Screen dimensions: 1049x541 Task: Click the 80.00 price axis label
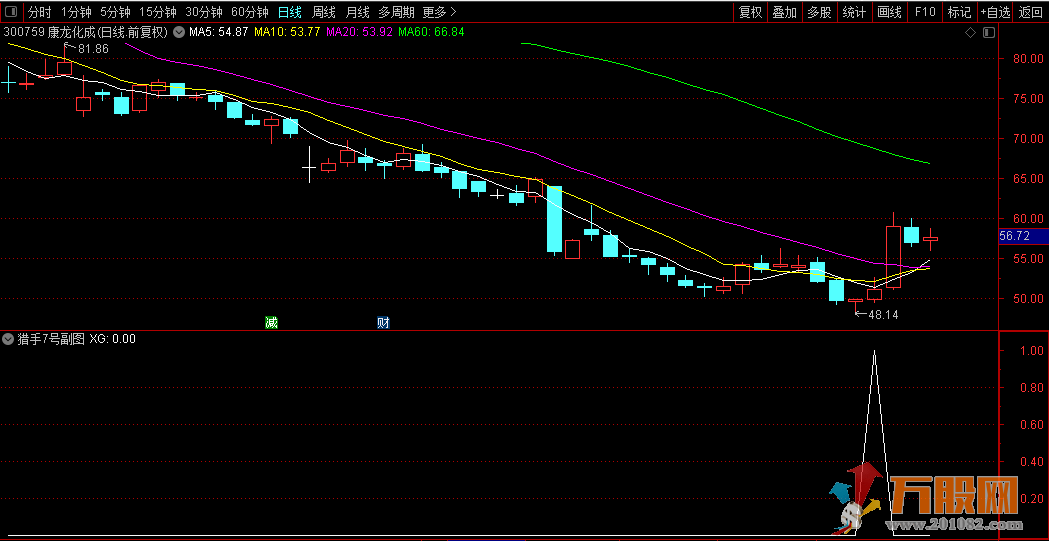tap(1030, 58)
